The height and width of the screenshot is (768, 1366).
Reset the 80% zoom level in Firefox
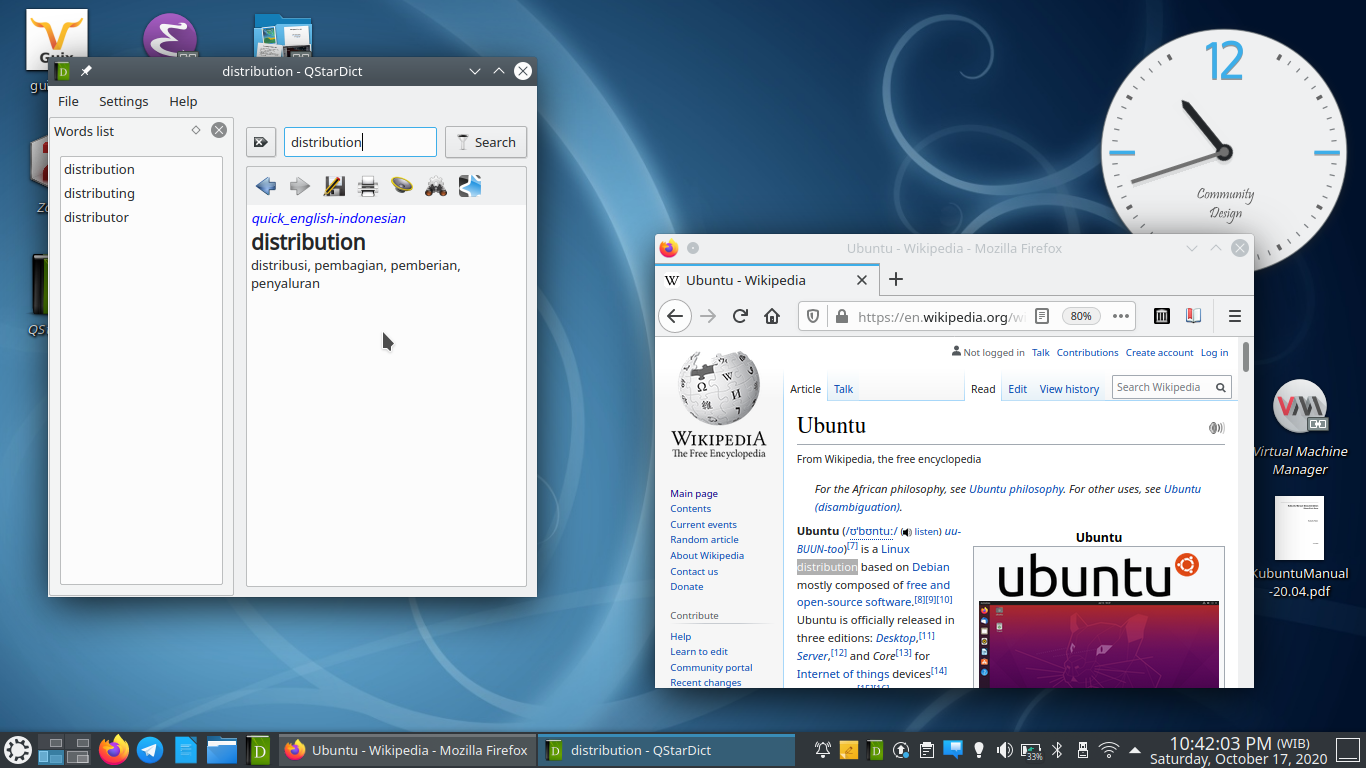1081,316
